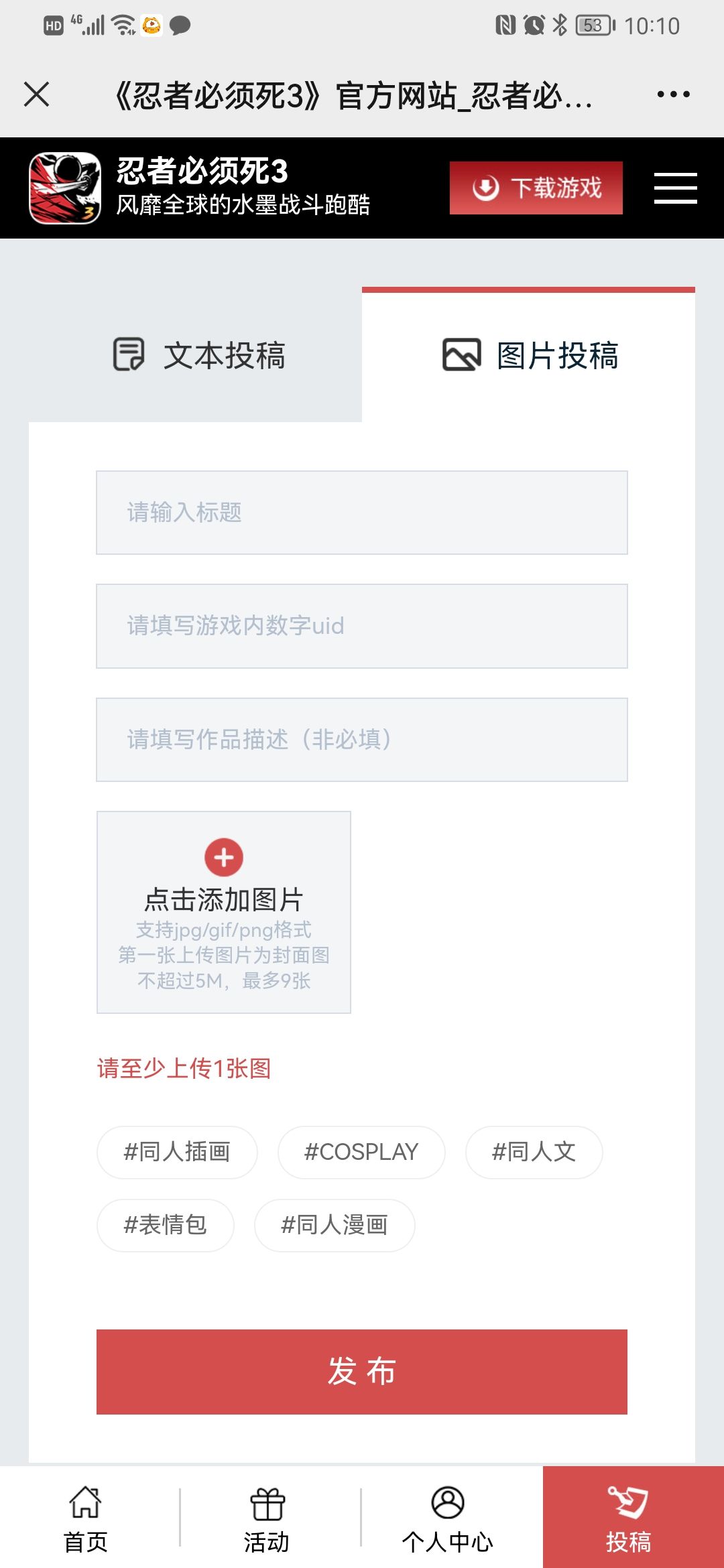Toggle the #同人插画 tag
This screenshot has width=724, height=1568.
177,1152
